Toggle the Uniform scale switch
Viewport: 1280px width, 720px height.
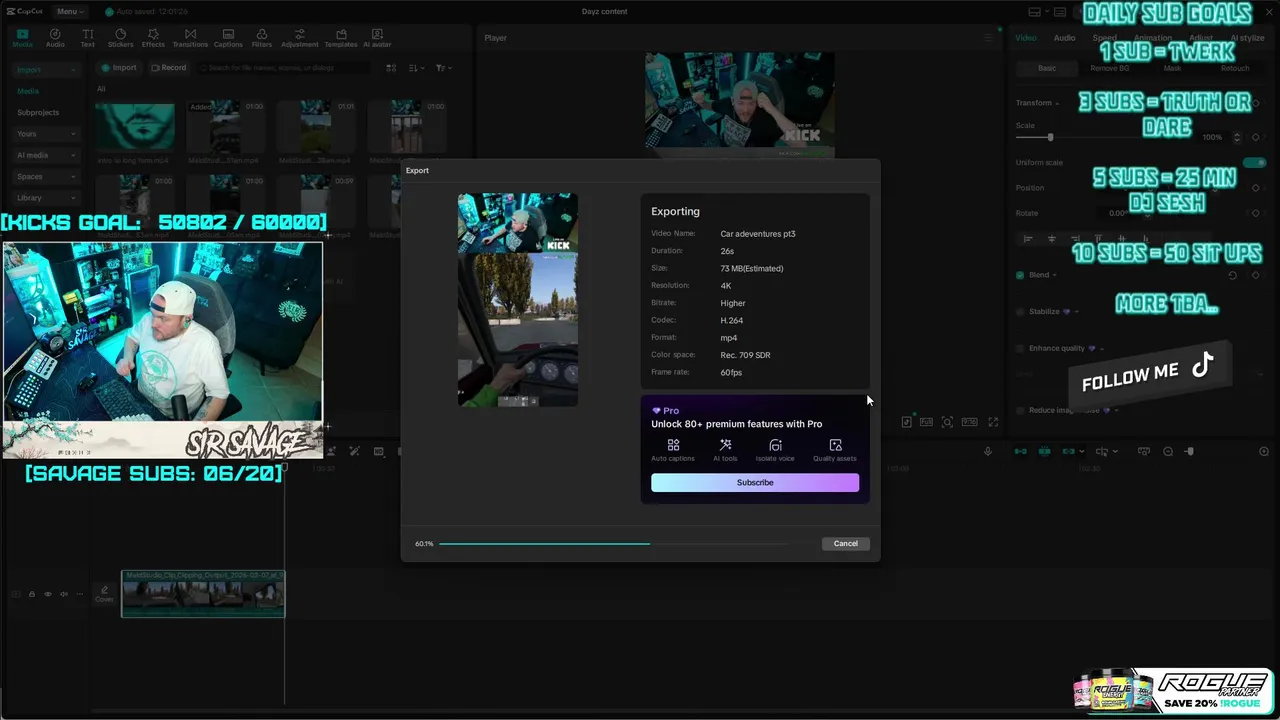click(1254, 162)
